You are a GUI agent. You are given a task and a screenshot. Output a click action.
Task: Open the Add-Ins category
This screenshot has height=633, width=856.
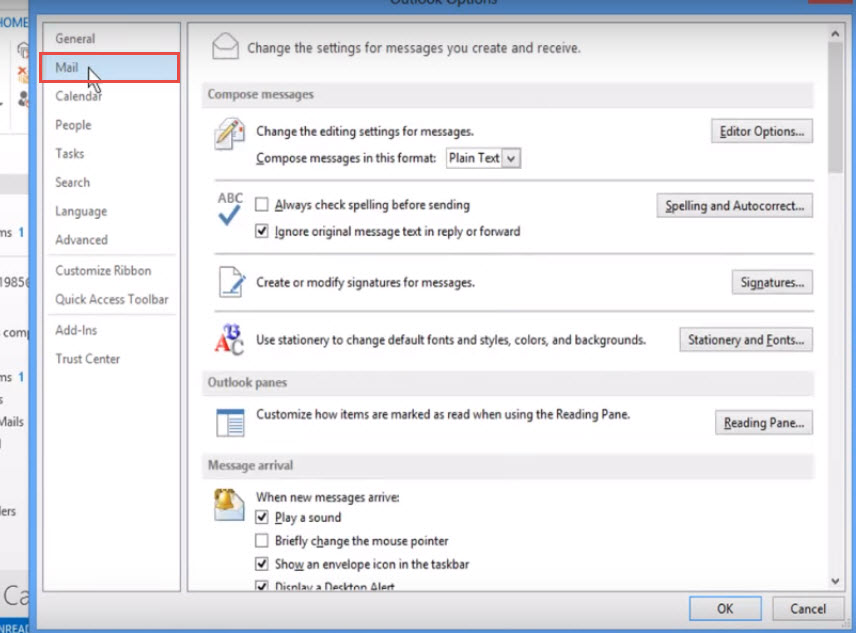[x=111, y=330]
